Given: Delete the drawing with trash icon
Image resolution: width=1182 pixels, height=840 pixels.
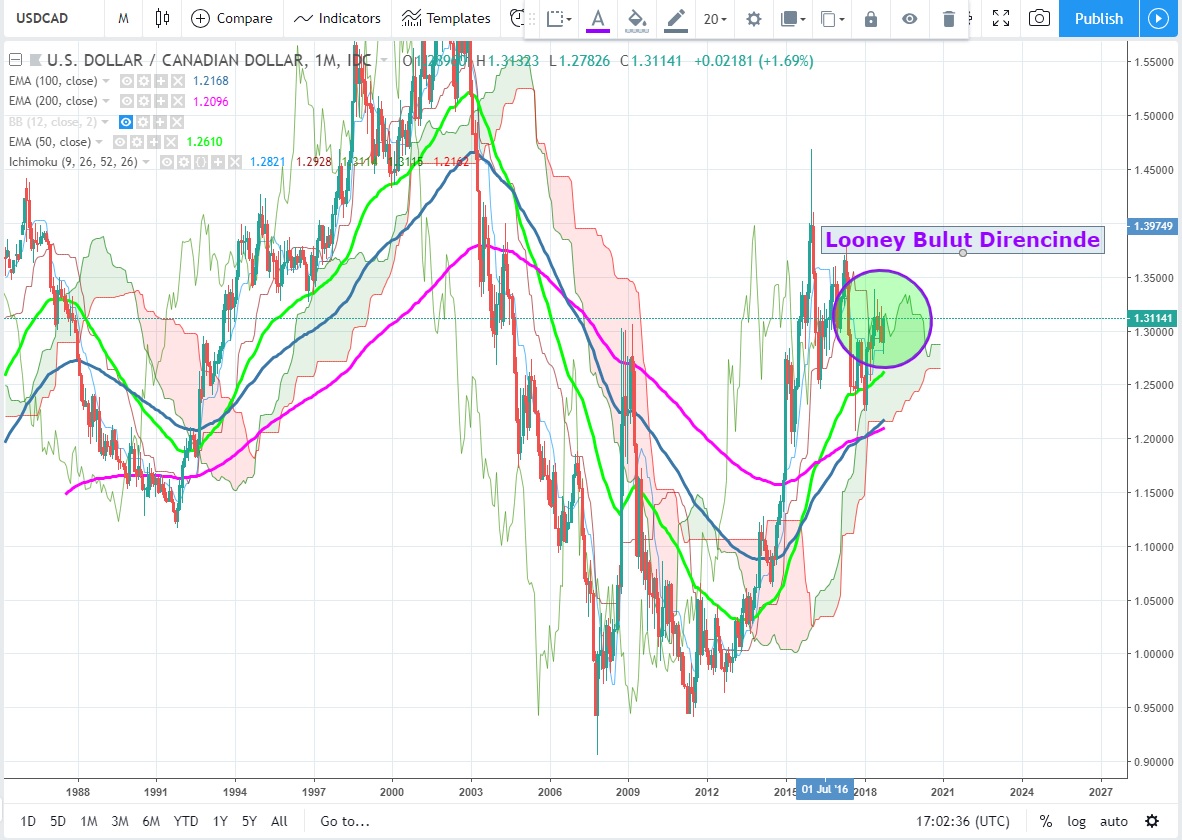Looking at the screenshot, I should tap(949, 19).
